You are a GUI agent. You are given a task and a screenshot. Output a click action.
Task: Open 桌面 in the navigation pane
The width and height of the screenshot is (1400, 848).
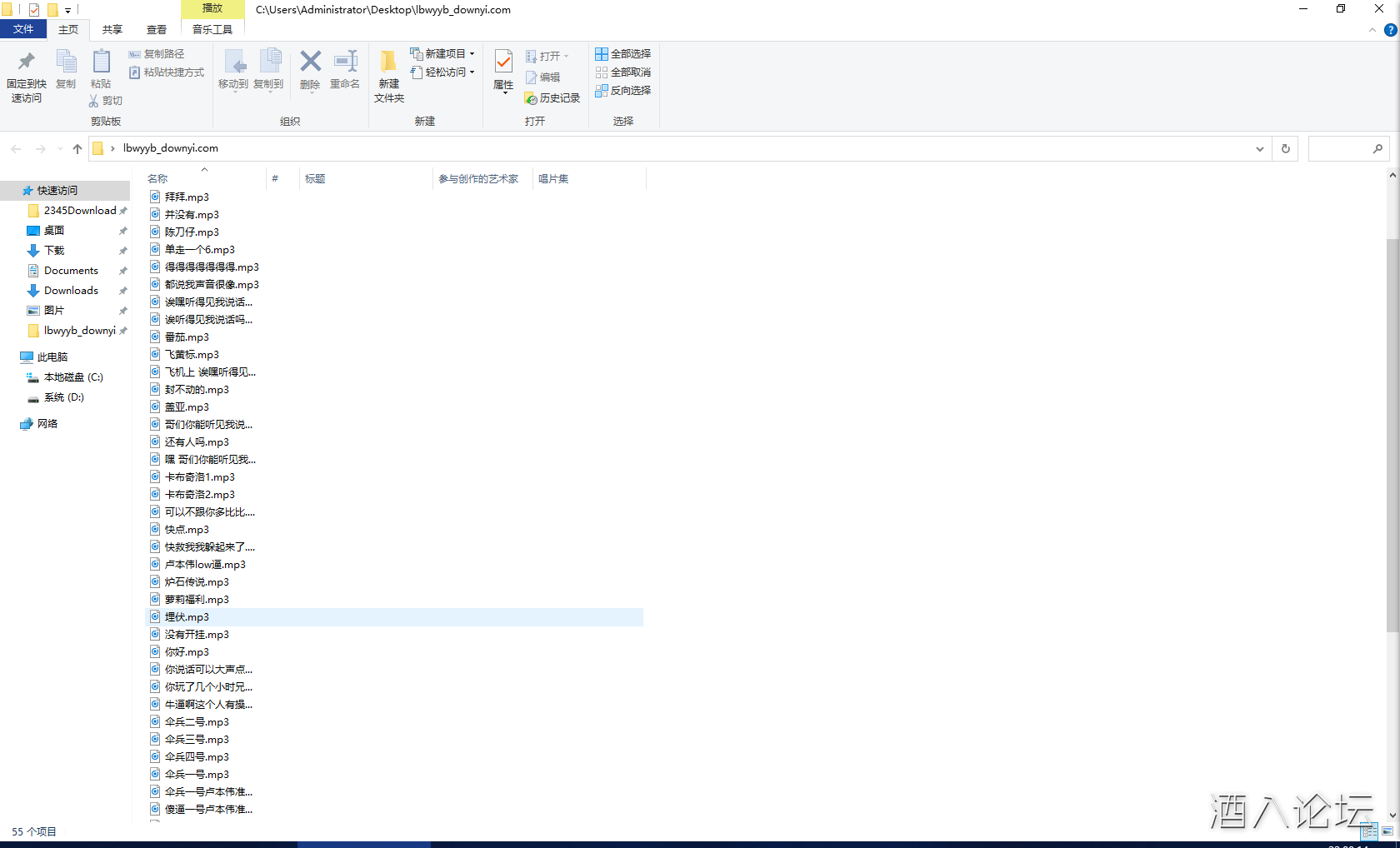click(x=54, y=231)
